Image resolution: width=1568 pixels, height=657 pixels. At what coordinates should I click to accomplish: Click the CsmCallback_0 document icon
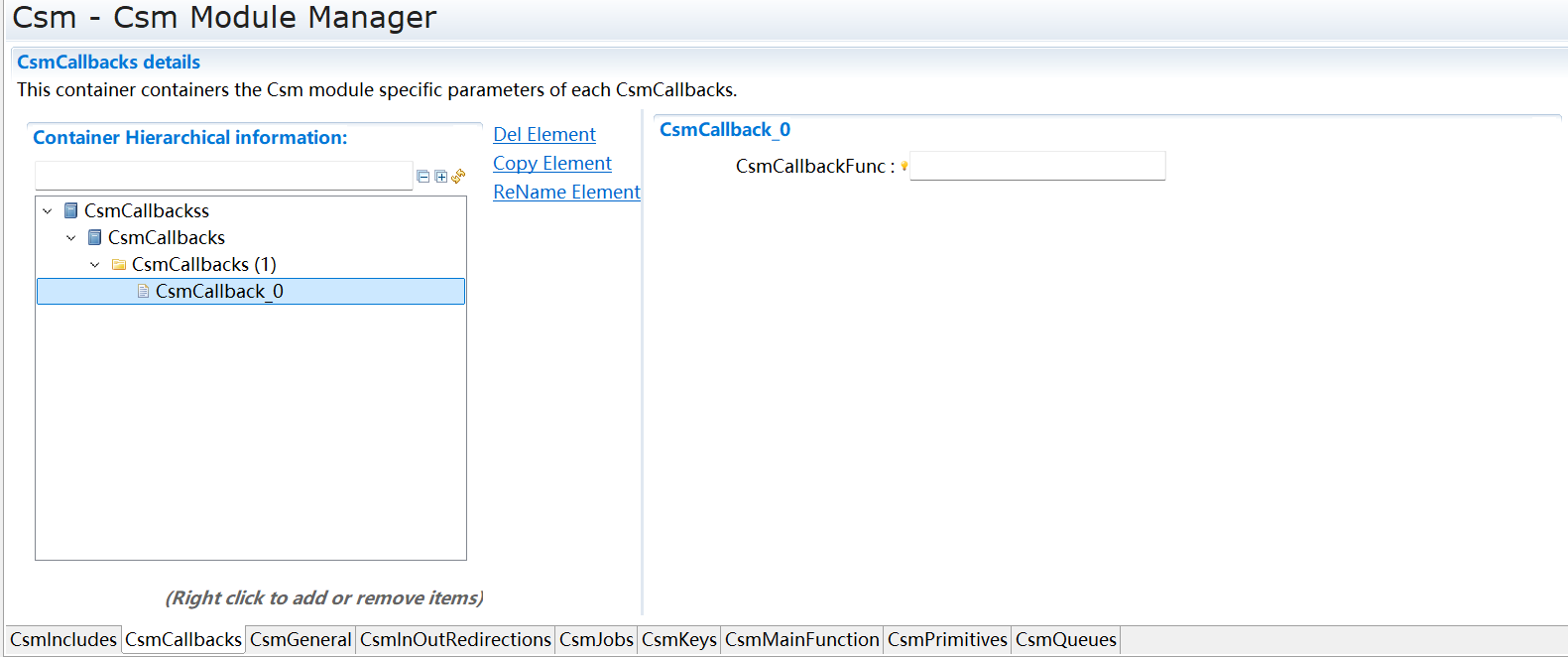coord(143,292)
